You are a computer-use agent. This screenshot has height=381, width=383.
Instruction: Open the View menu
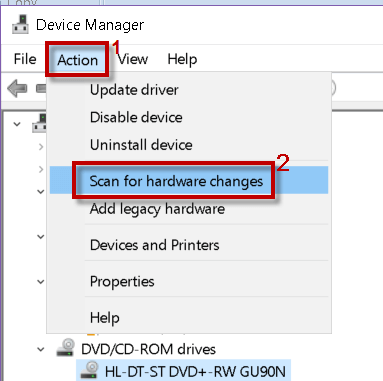133,59
